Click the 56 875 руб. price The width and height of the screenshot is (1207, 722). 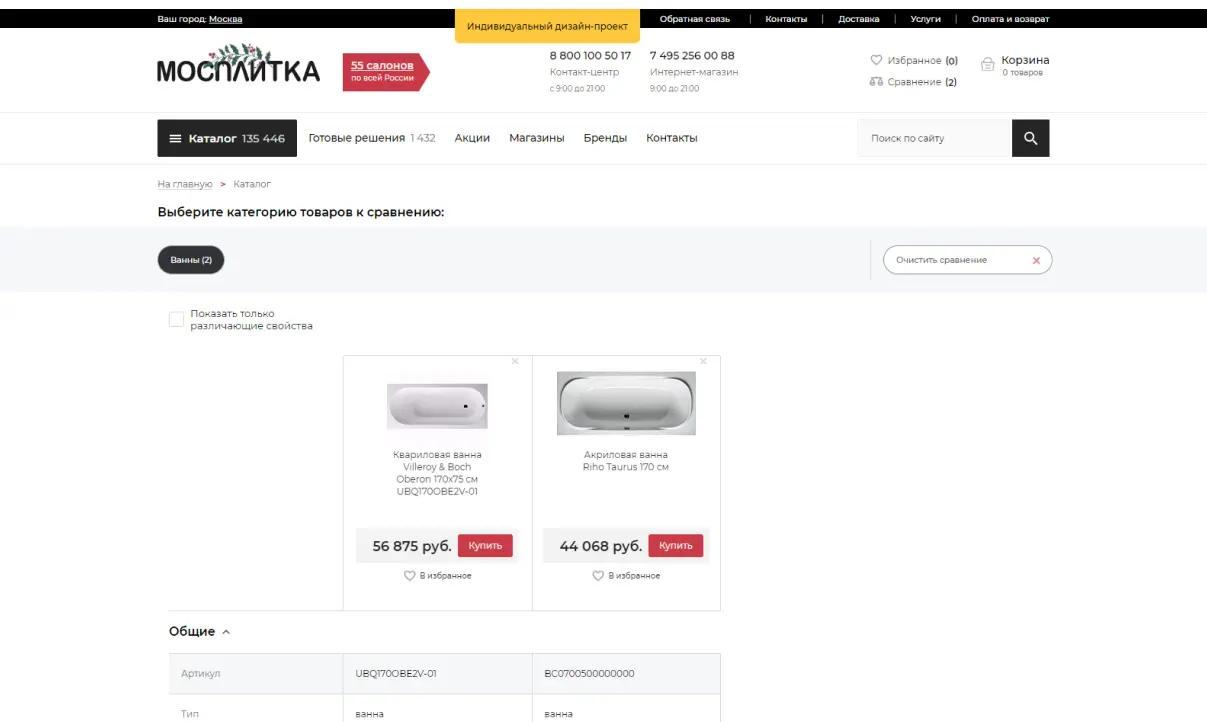click(x=412, y=546)
